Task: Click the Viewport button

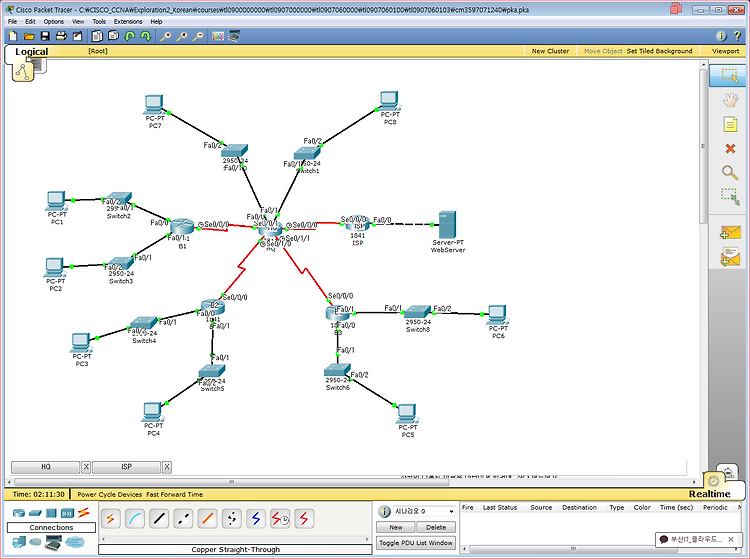Action: pos(725,51)
